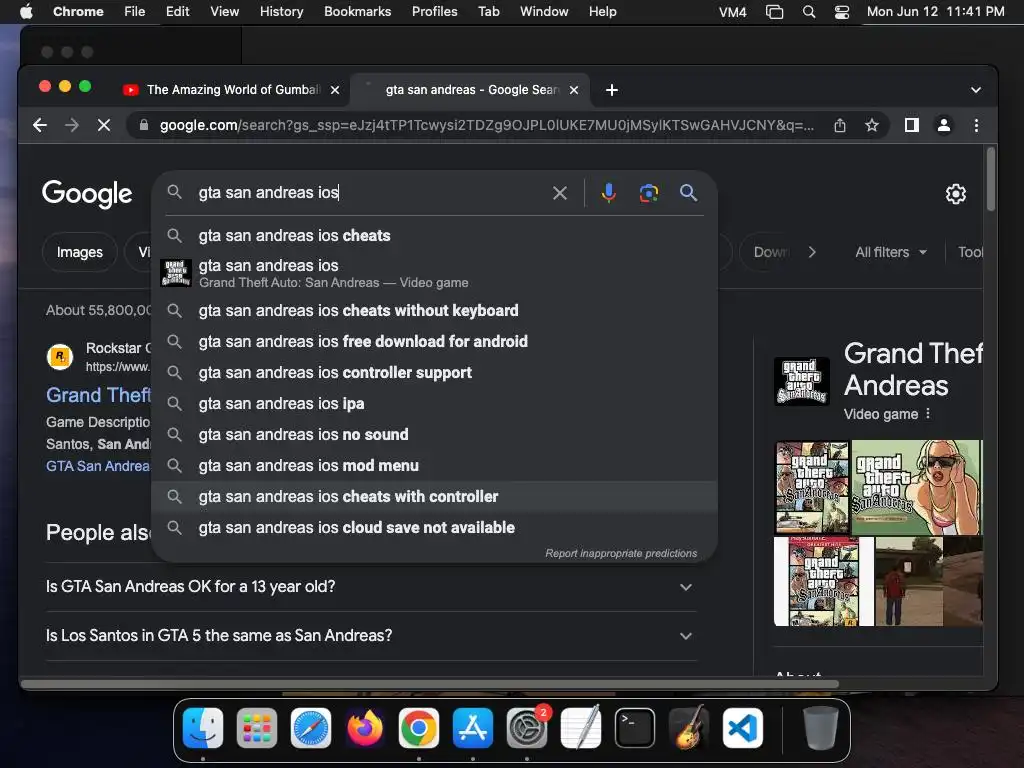Click the horizontal scrollbar at bottom
This screenshot has width=1024, height=768.
430,684
